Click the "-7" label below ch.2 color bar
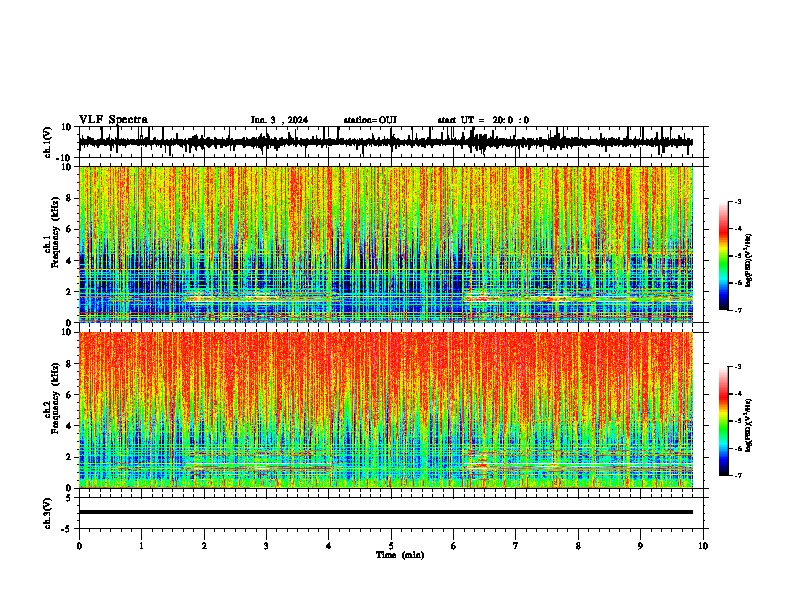Viewport: 792px width, 612px height. 737,475
